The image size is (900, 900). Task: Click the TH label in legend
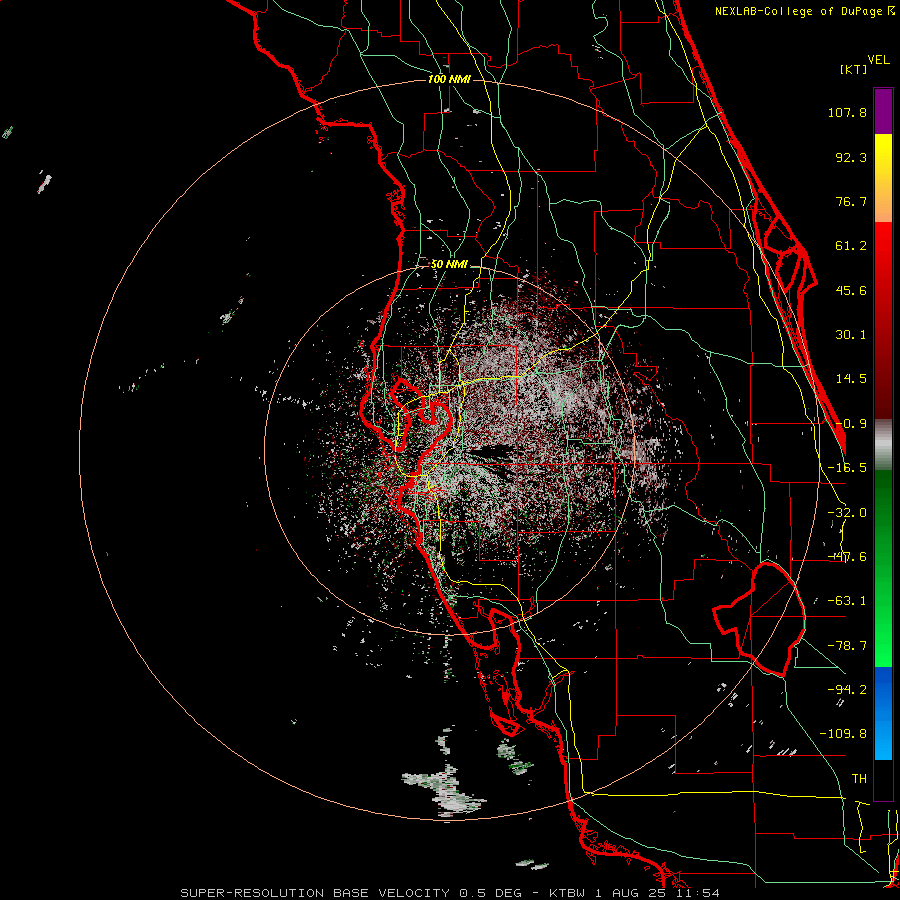859,778
